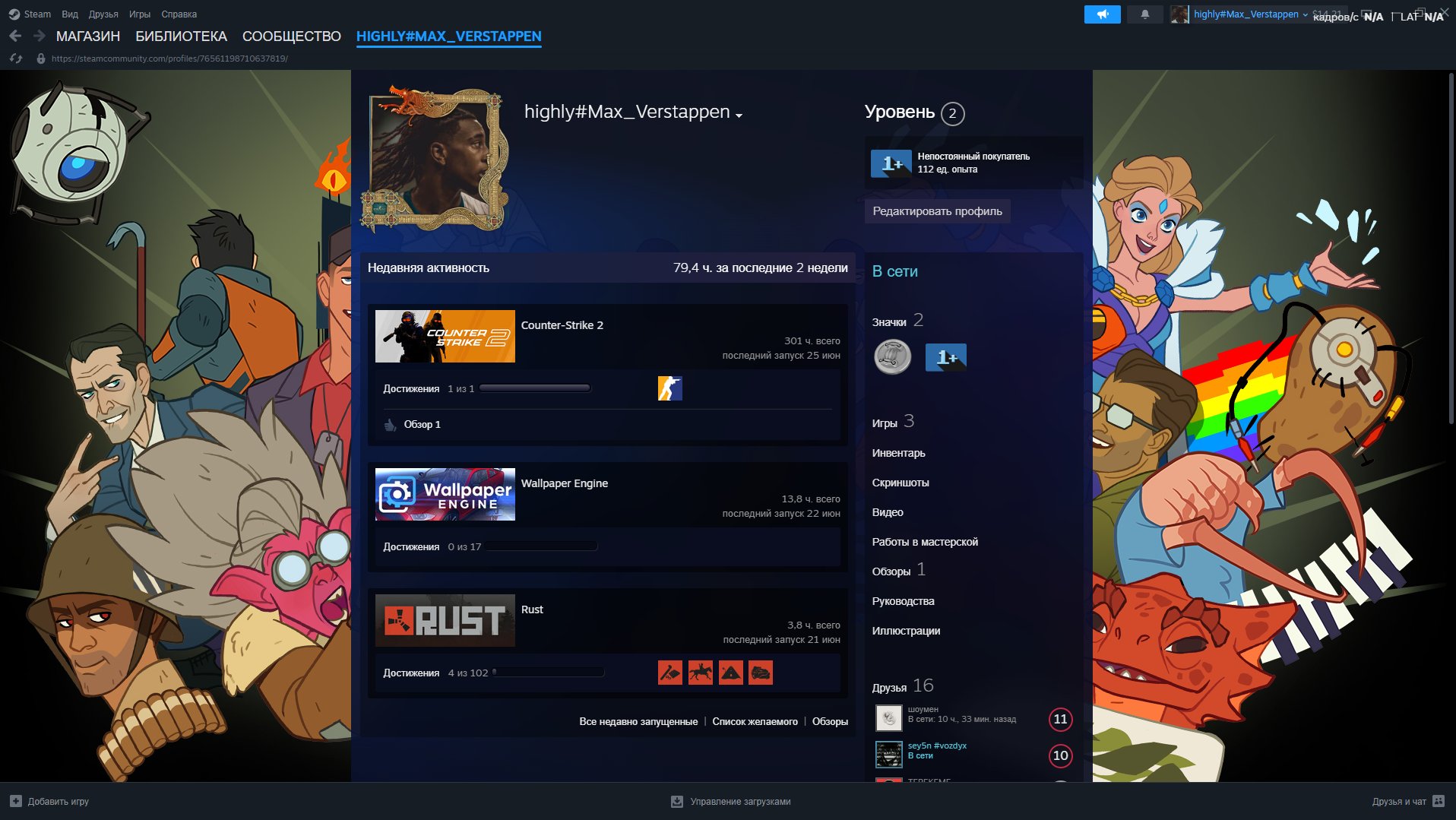
Task: Open the blue 1+ badge under Значки
Action: 945,357
